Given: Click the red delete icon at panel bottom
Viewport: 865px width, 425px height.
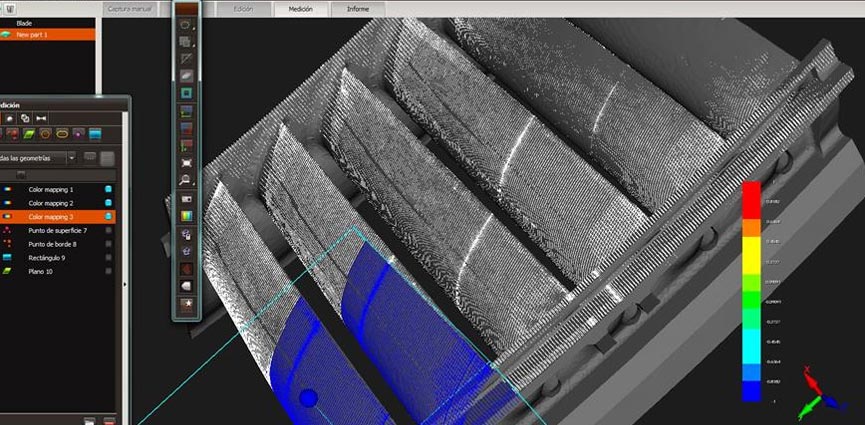Looking at the screenshot, I should (x=109, y=421).
